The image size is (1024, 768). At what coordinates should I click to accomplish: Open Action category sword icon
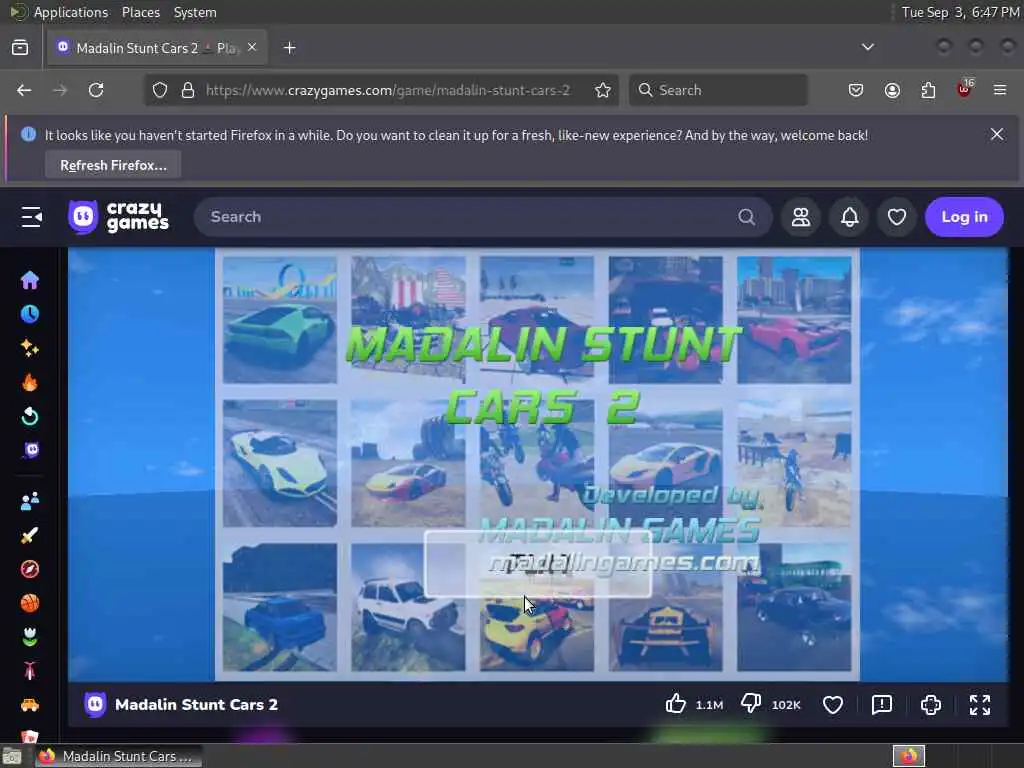coord(29,536)
